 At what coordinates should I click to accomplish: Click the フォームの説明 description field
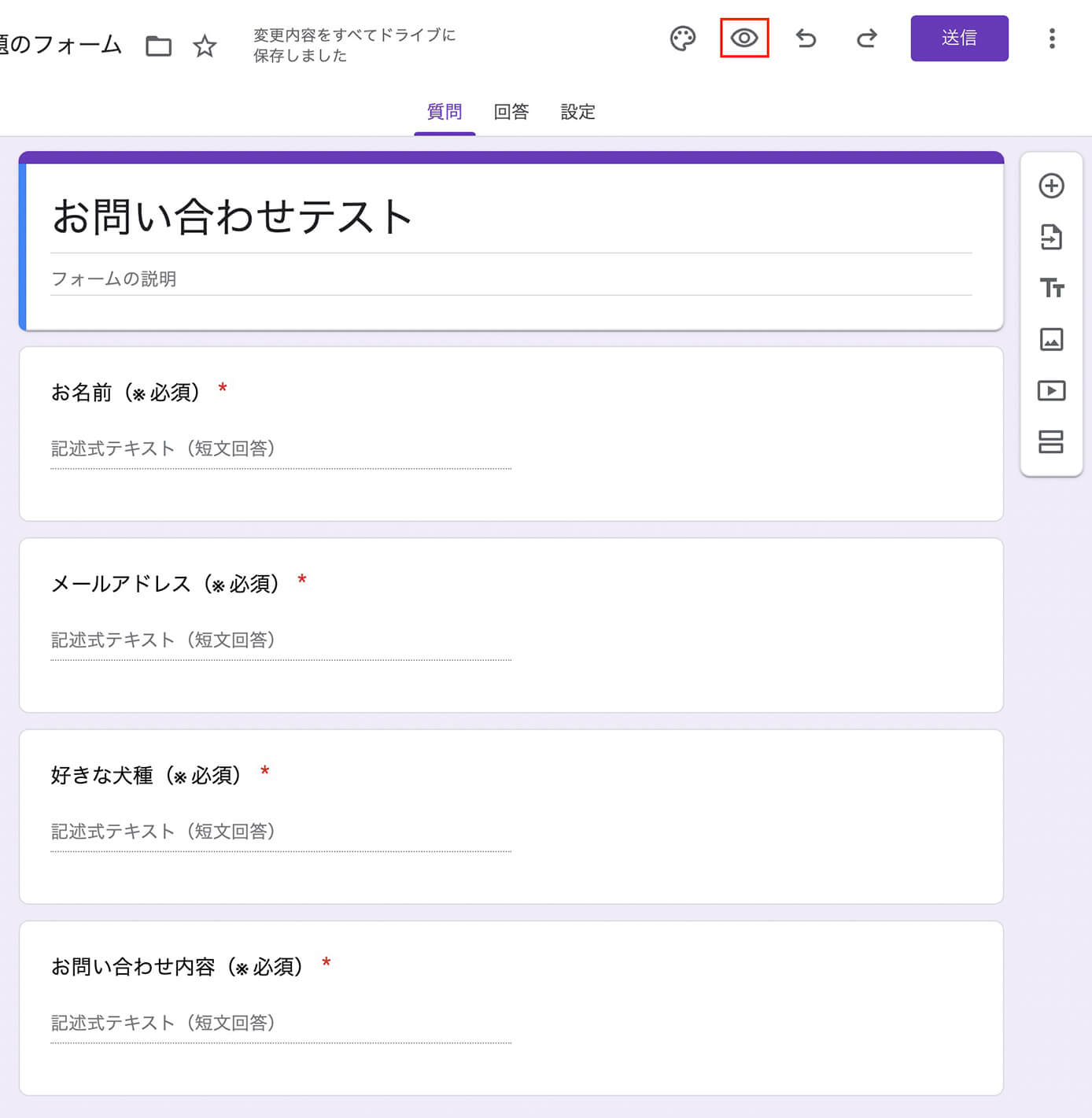pyautogui.click(x=511, y=279)
